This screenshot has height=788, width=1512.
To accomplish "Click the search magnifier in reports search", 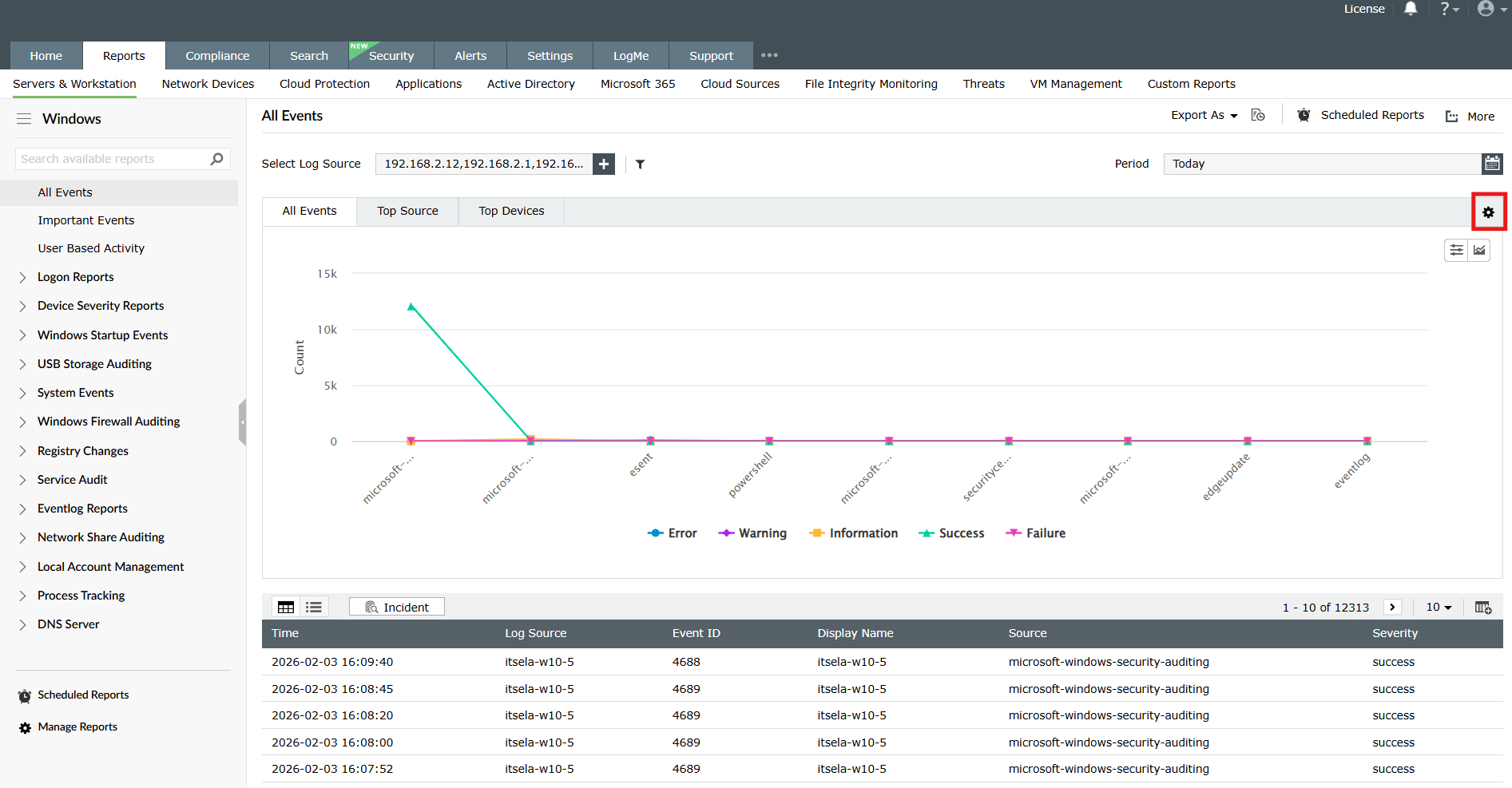I will pyautogui.click(x=216, y=159).
